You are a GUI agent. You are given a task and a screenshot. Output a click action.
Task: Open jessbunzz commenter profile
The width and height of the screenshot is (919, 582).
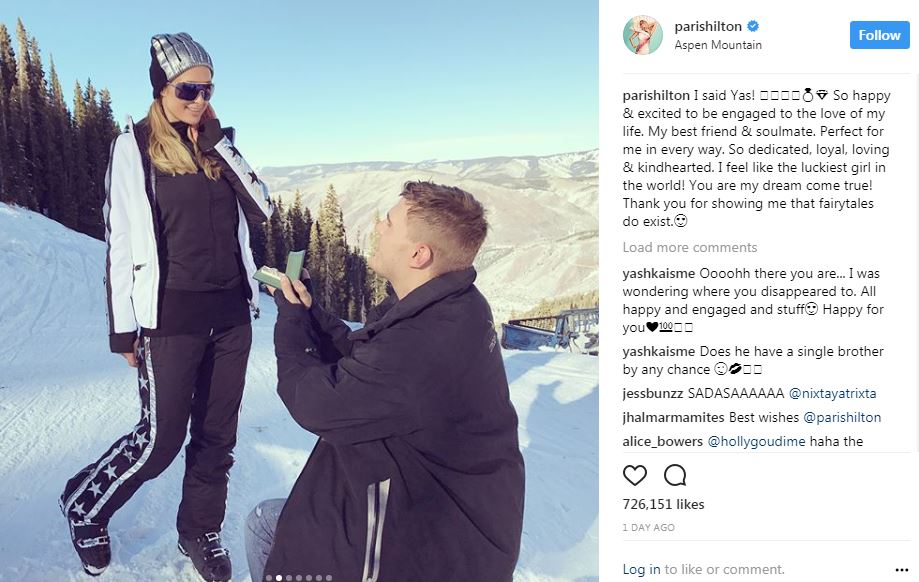[x=653, y=393]
